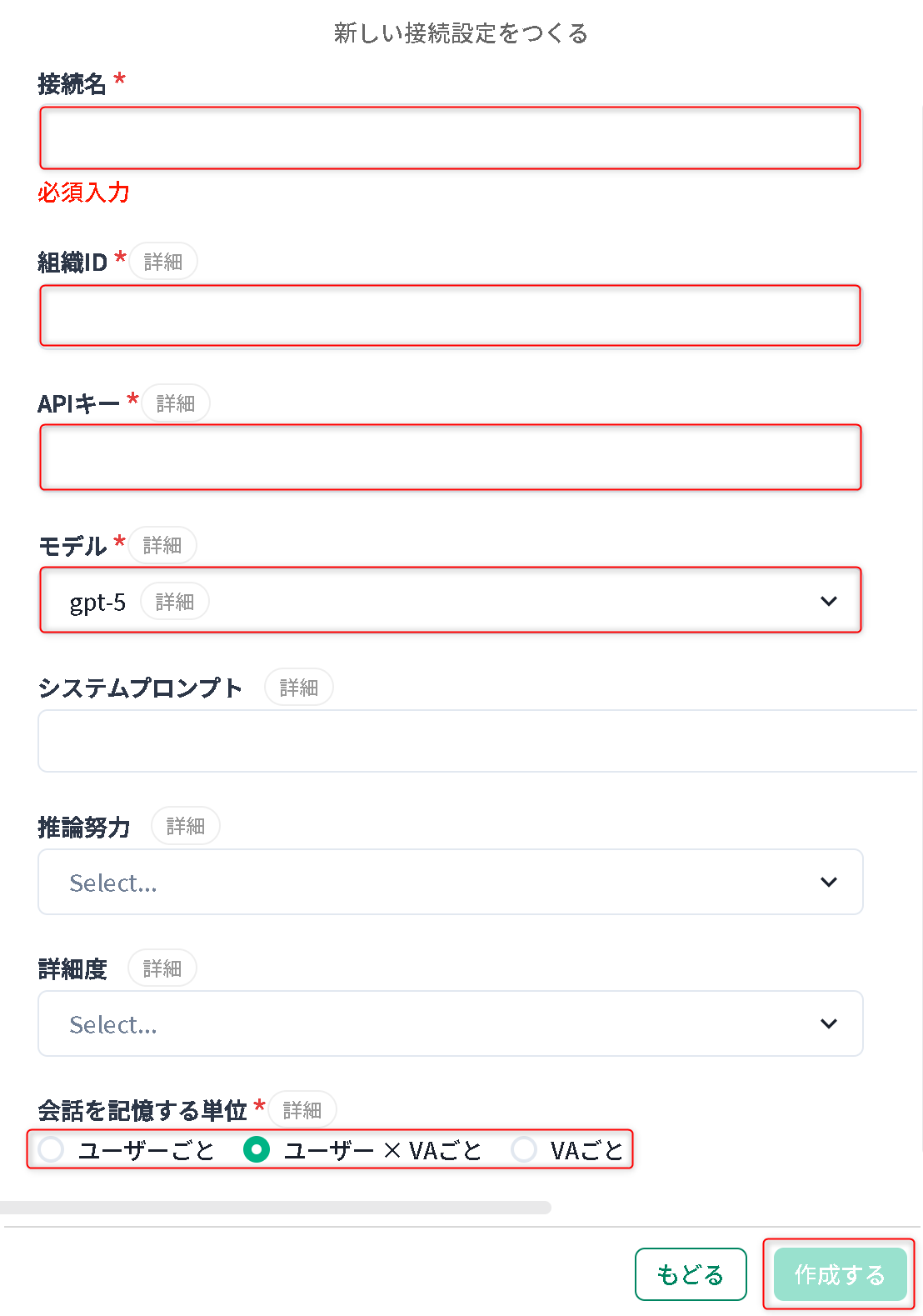
Task: Select the ユーザーごと radio option
Action: coord(52,1150)
